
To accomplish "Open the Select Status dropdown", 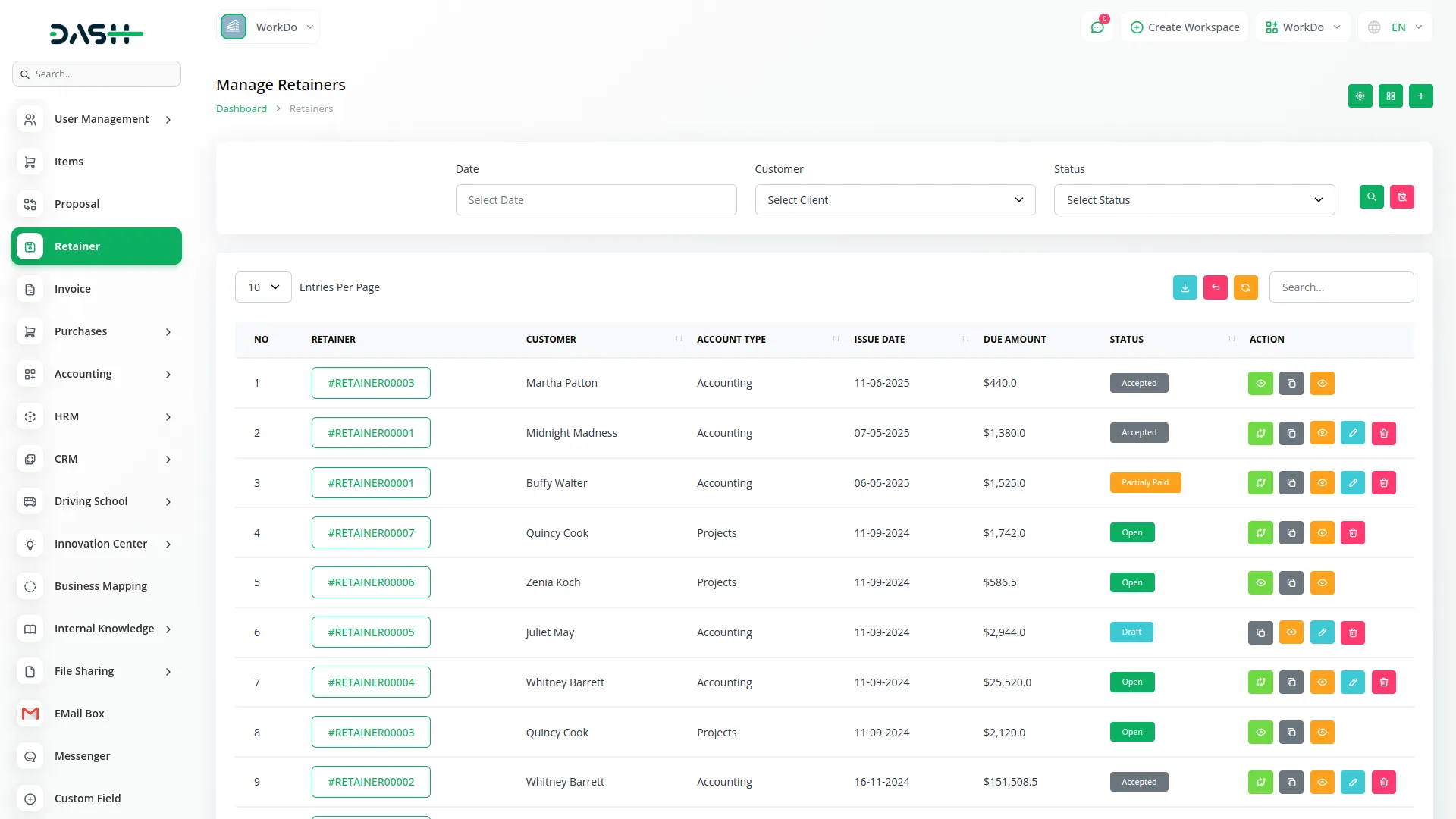I will click(x=1194, y=200).
